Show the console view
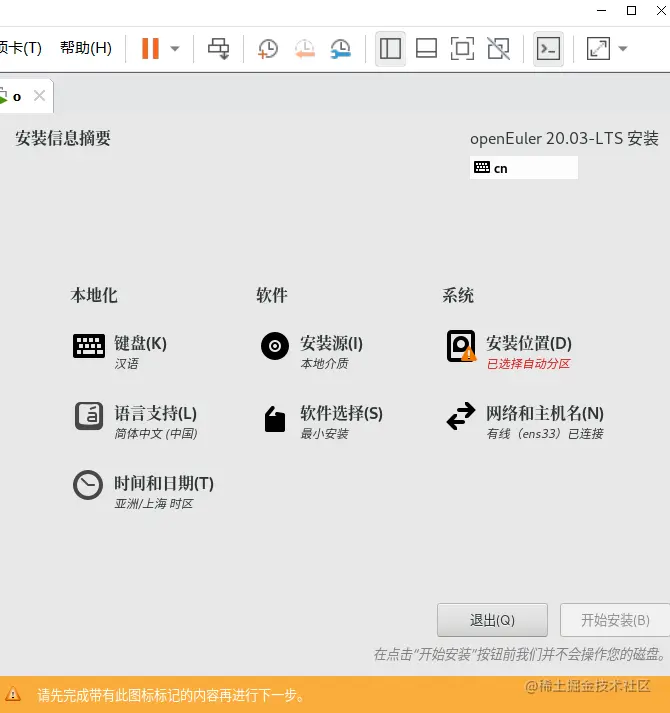 click(548, 49)
